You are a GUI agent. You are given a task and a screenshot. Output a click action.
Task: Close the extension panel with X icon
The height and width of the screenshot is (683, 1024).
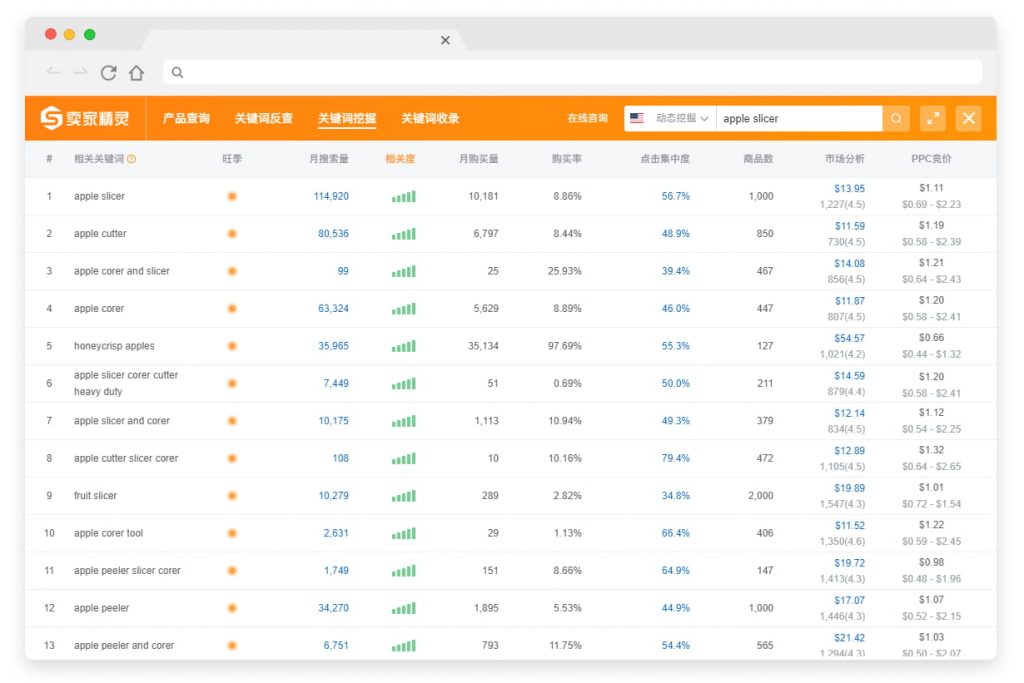[x=968, y=118]
